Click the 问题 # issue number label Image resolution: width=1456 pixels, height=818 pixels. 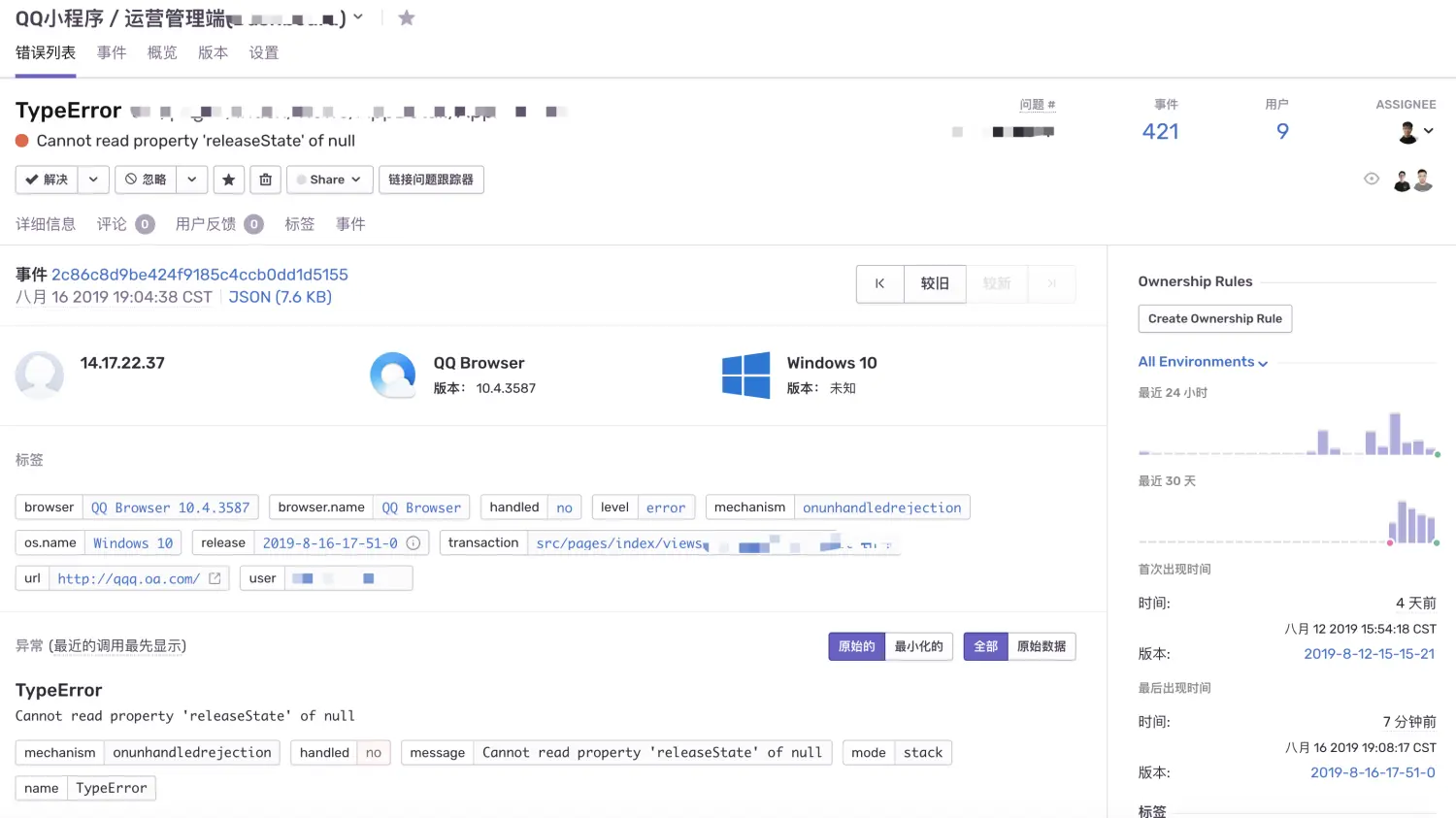[1038, 105]
